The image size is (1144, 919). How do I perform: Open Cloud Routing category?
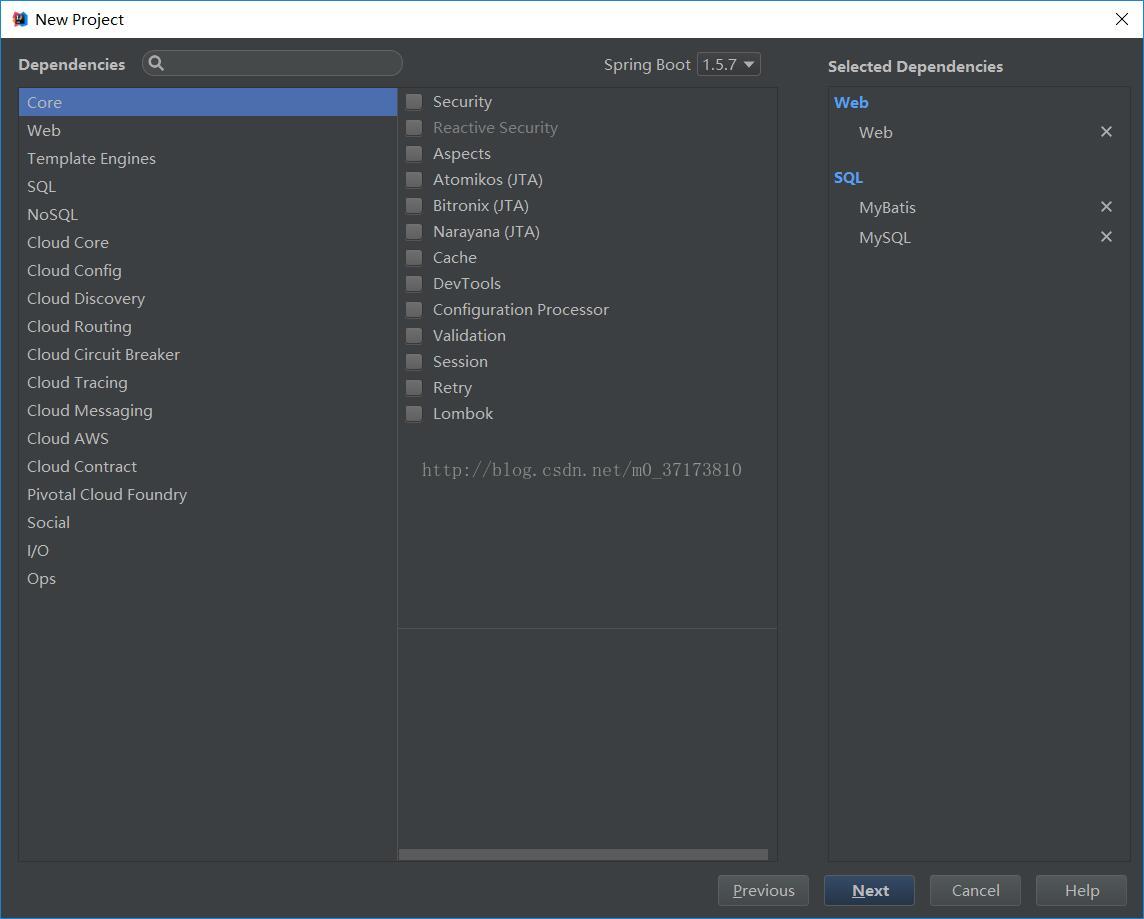(208, 327)
